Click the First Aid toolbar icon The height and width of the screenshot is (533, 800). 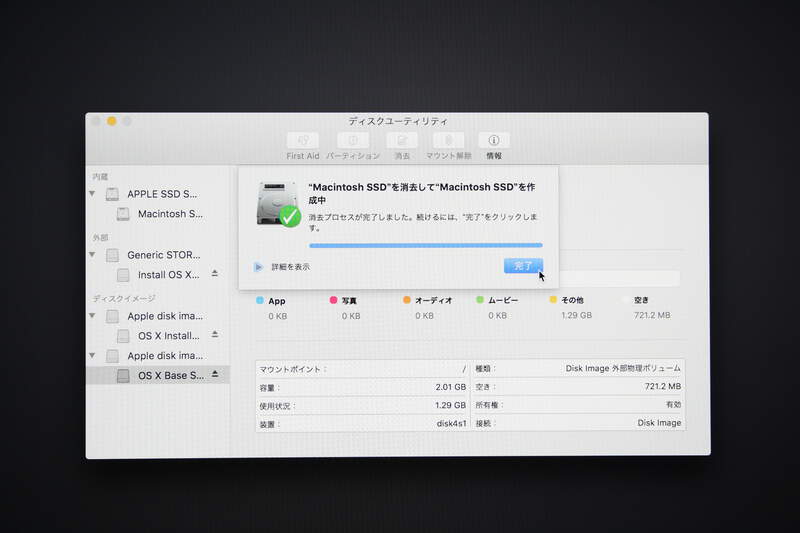(303, 141)
